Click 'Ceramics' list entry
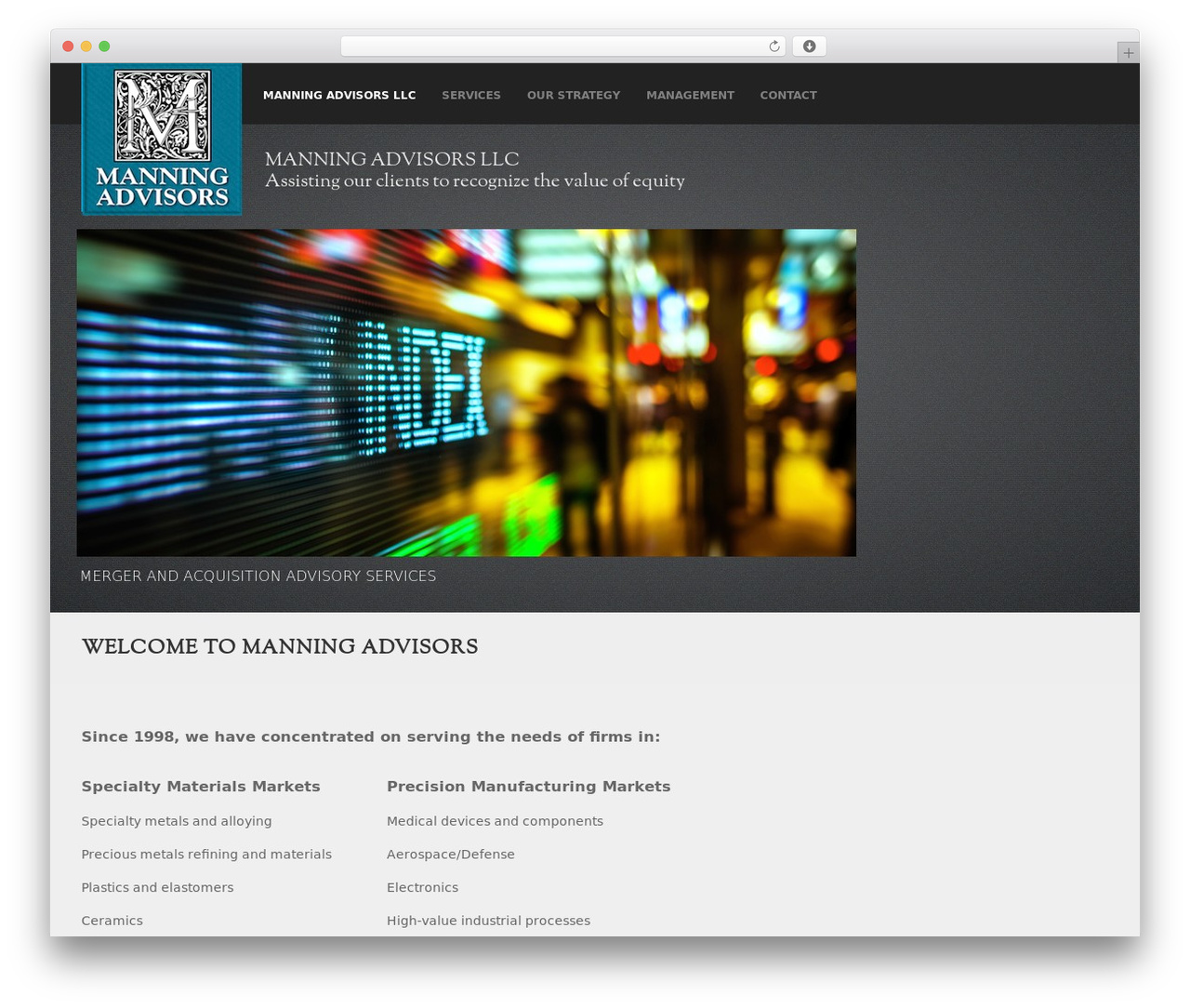The height and width of the screenshot is (1008, 1190). (x=112, y=921)
